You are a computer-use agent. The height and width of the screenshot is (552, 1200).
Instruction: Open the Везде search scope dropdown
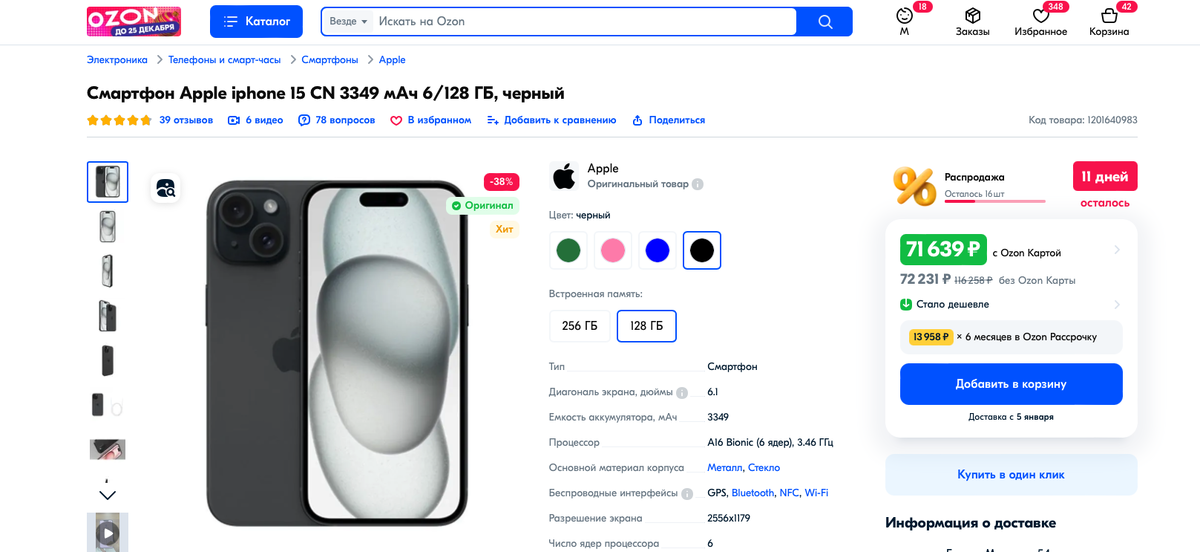[x=349, y=21]
